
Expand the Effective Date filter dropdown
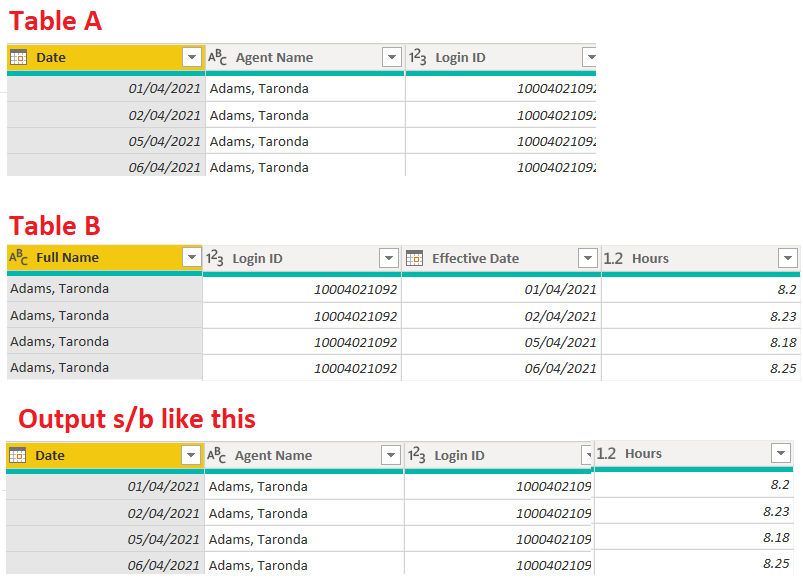[x=587, y=258]
